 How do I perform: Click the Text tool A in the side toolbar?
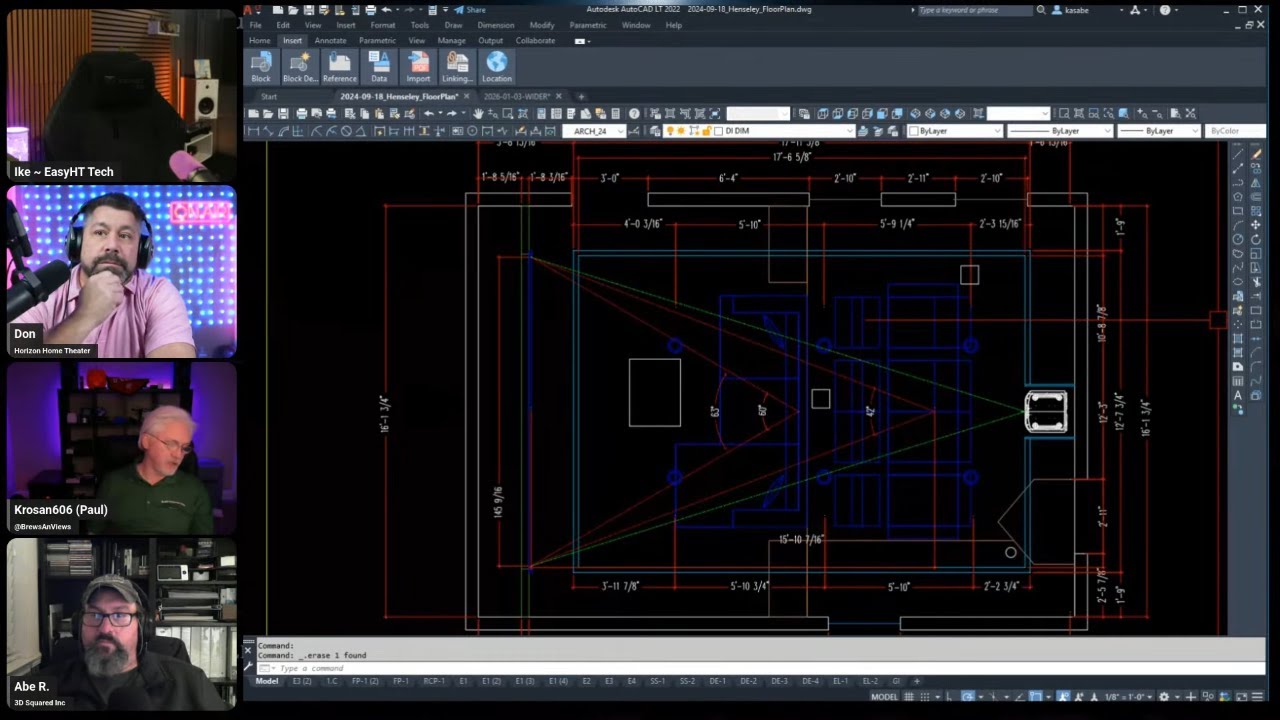[x=1238, y=396]
